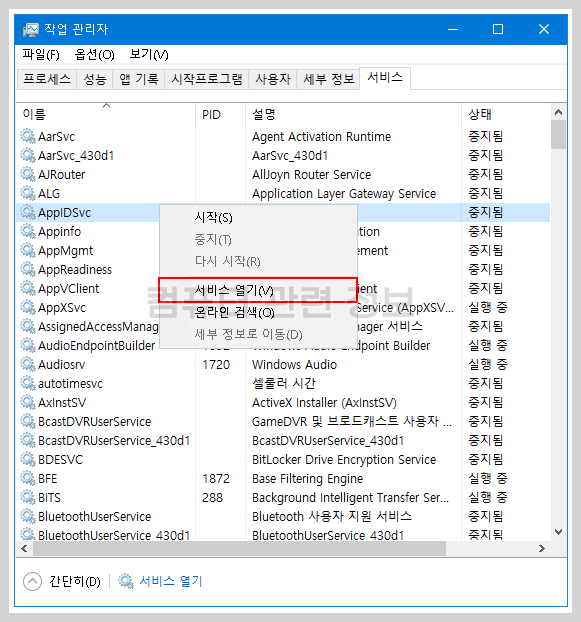This screenshot has width=581, height=622.
Task: Sort by the PID column header
Action: [221, 115]
